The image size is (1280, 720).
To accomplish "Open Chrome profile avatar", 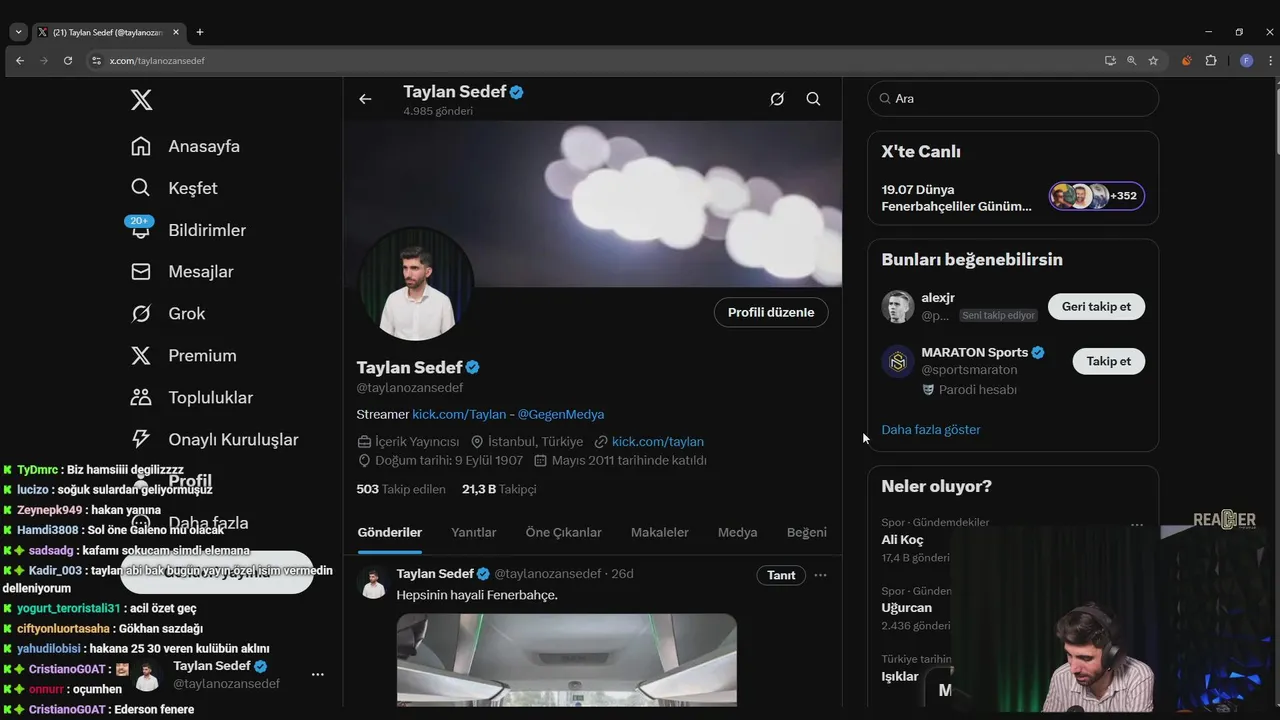I will pyautogui.click(x=1246, y=61).
